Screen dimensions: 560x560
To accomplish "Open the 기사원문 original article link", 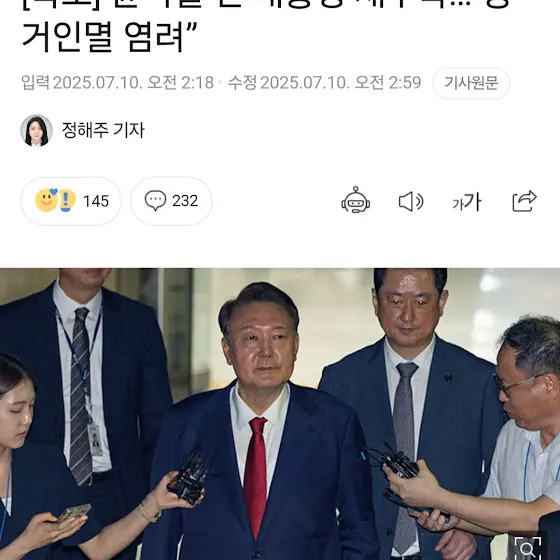I will coord(471,83).
